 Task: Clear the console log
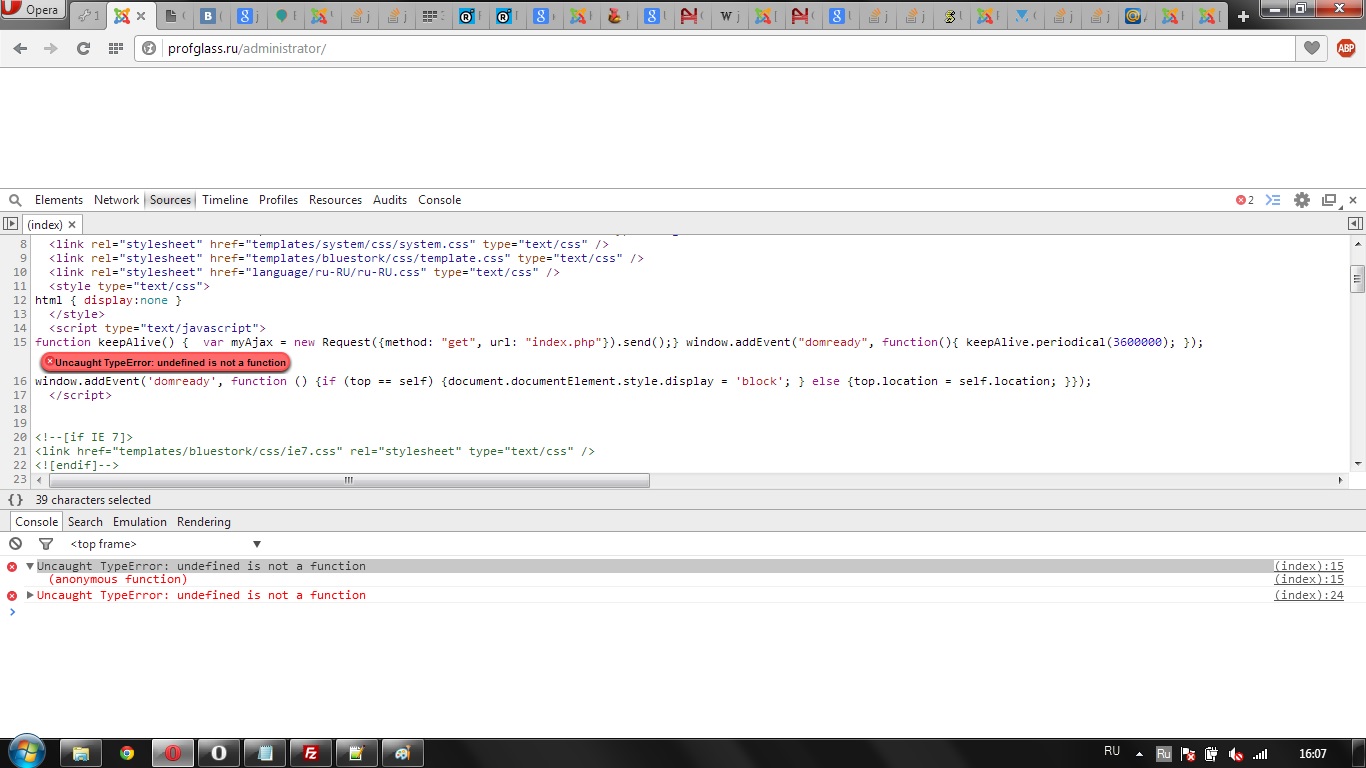15,544
